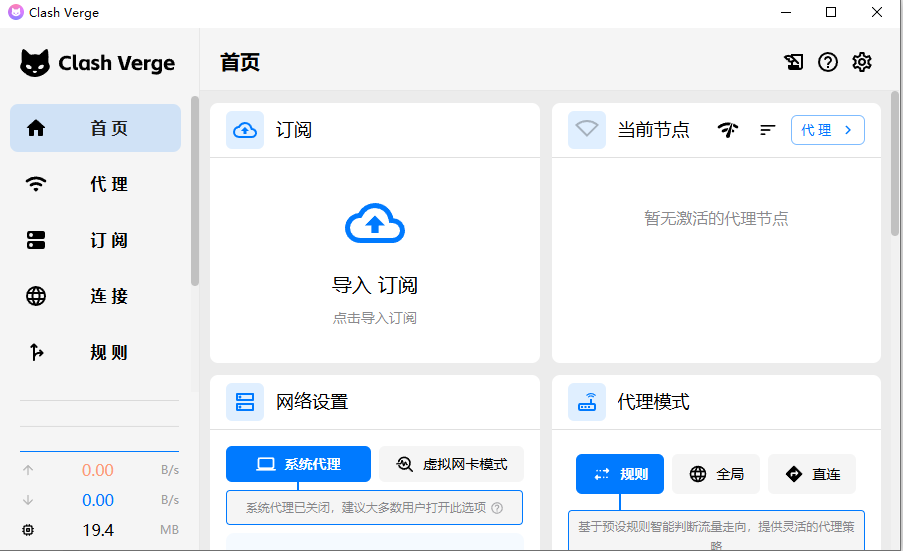Click the 网络设置 card title
The height and width of the screenshot is (551, 903).
pos(312,402)
